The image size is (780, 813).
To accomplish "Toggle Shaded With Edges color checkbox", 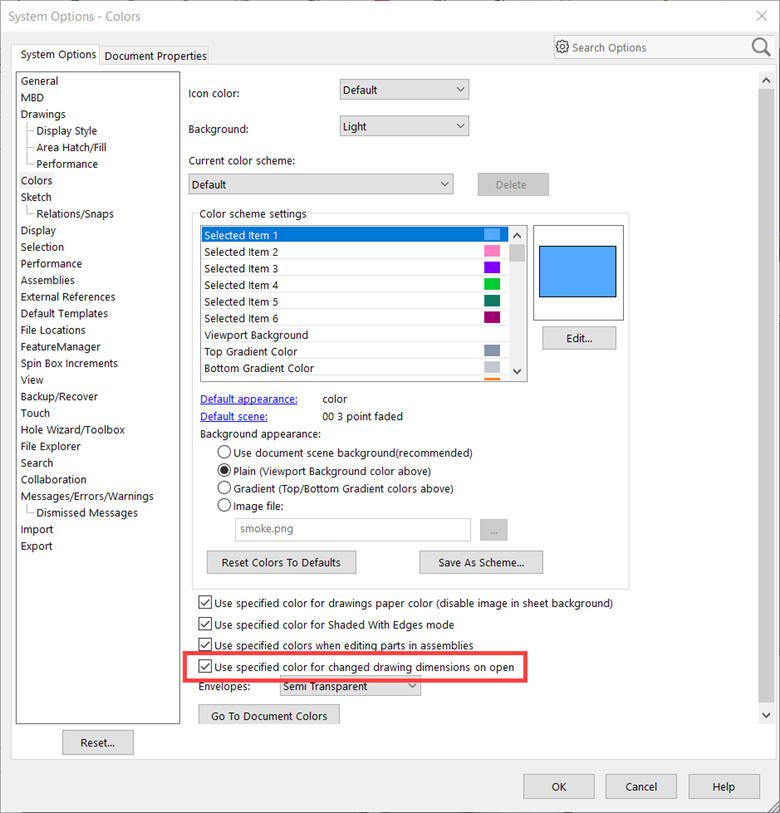I will coord(205,624).
